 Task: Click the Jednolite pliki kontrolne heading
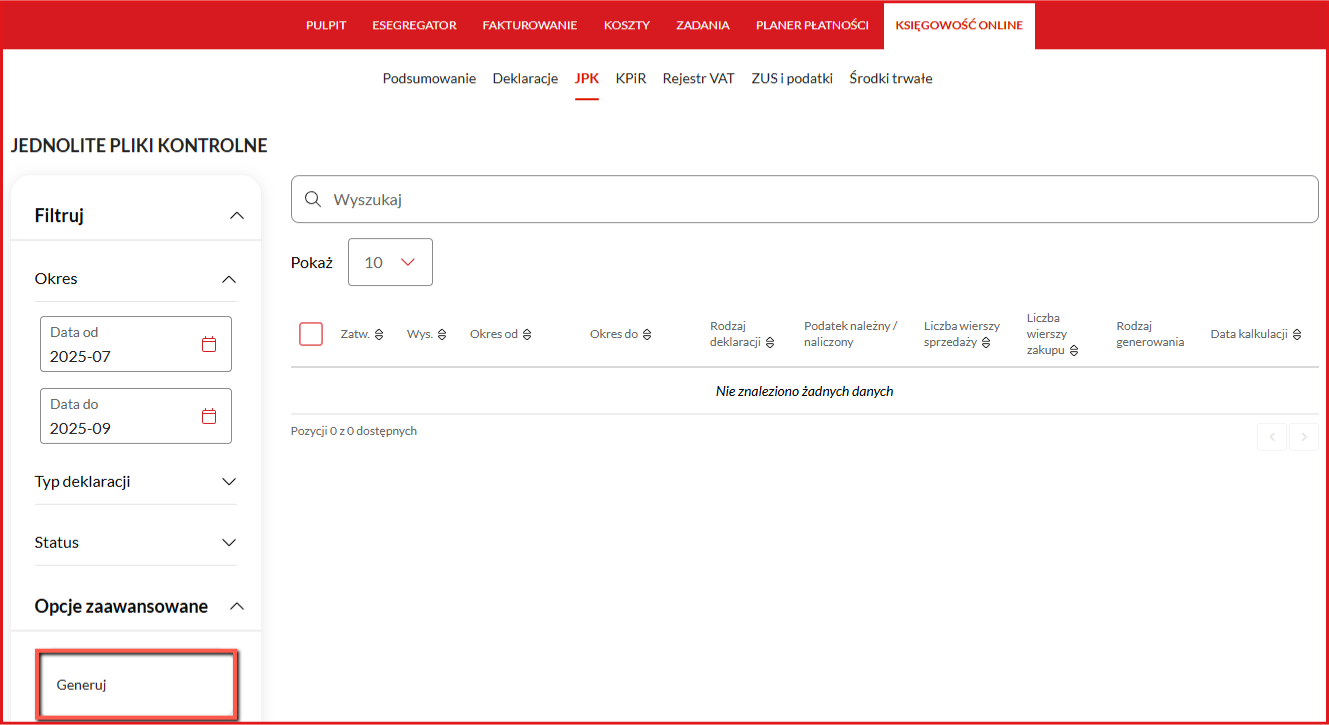(x=139, y=146)
